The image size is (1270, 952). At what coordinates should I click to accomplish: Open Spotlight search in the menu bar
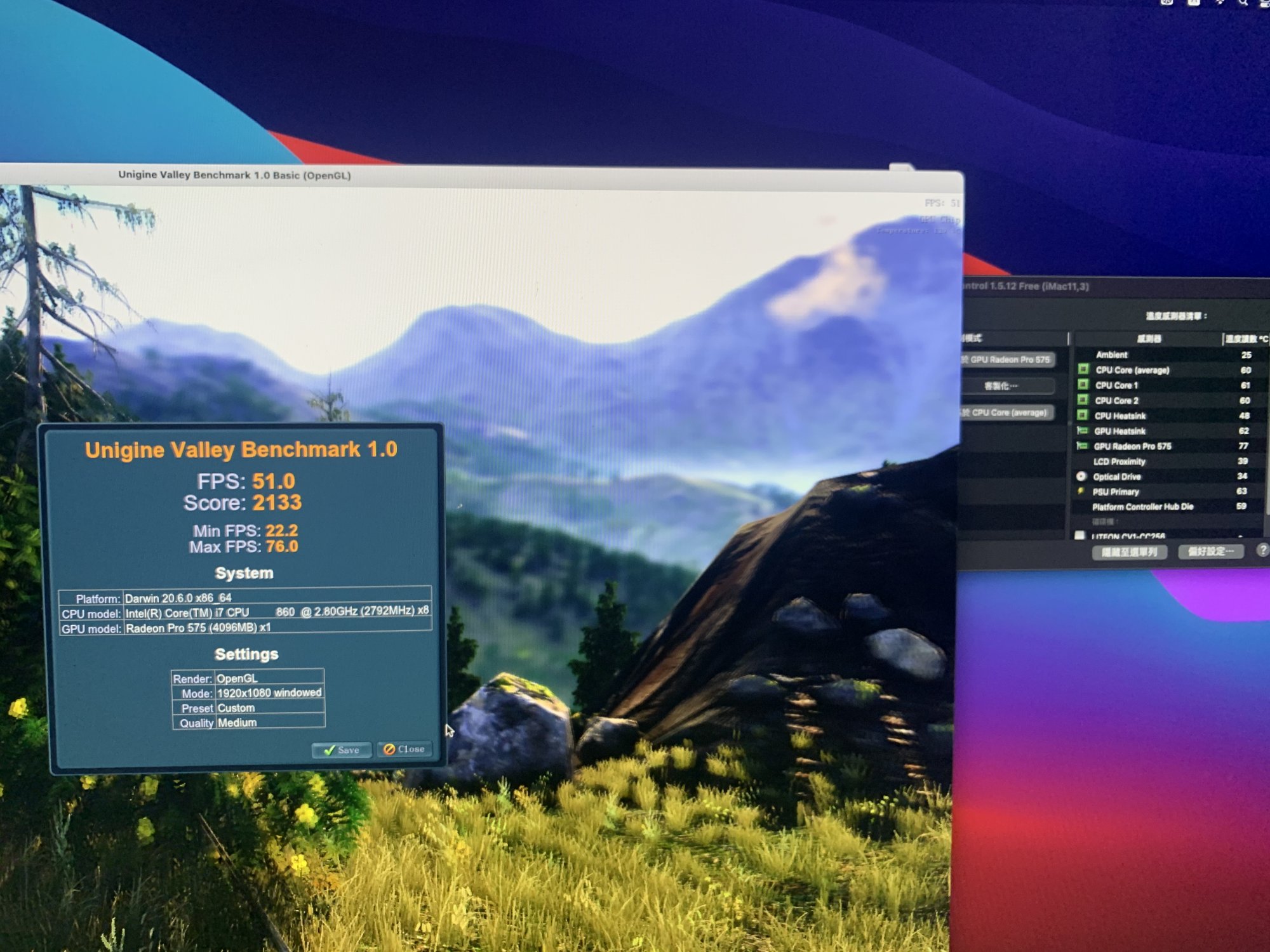tap(1243, 3)
